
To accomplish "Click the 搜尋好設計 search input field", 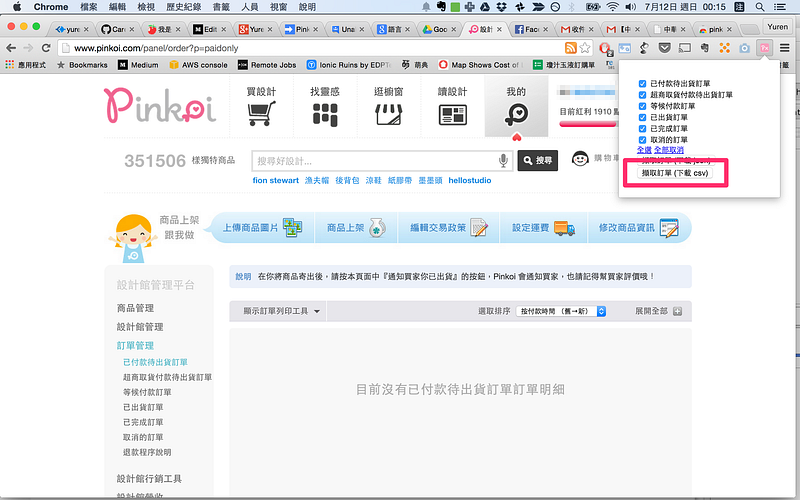I will click(x=375, y=160).
